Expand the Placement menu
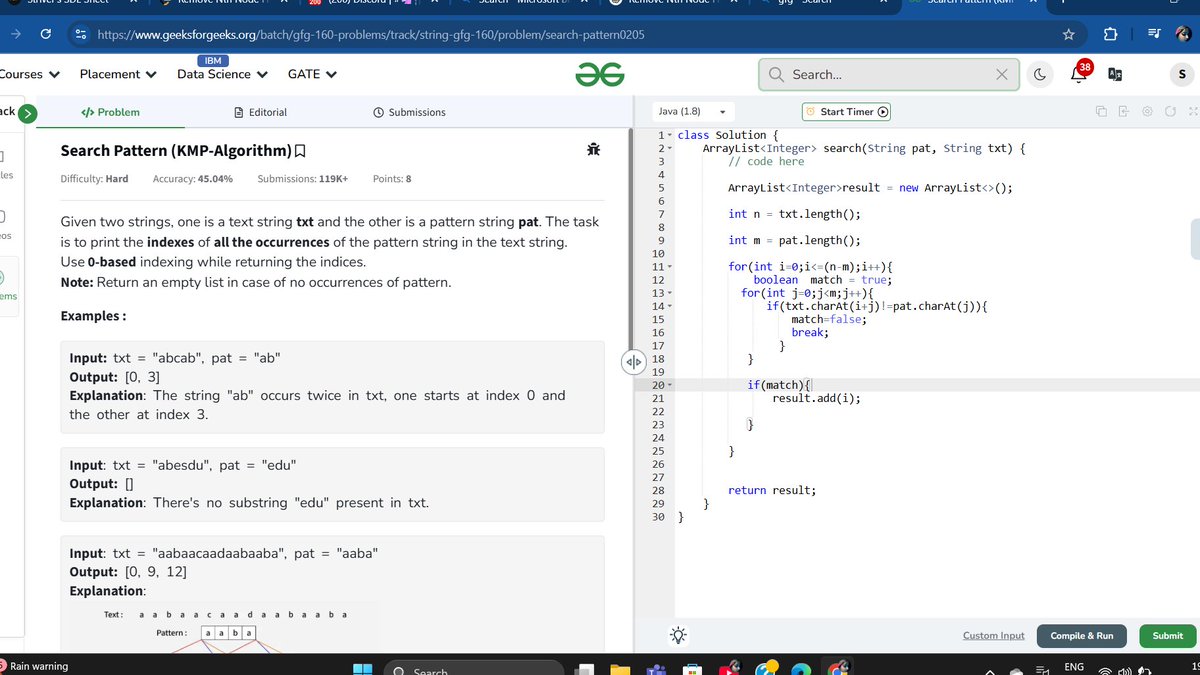This screenshot has width=1200, height=675. coord(118,74)
